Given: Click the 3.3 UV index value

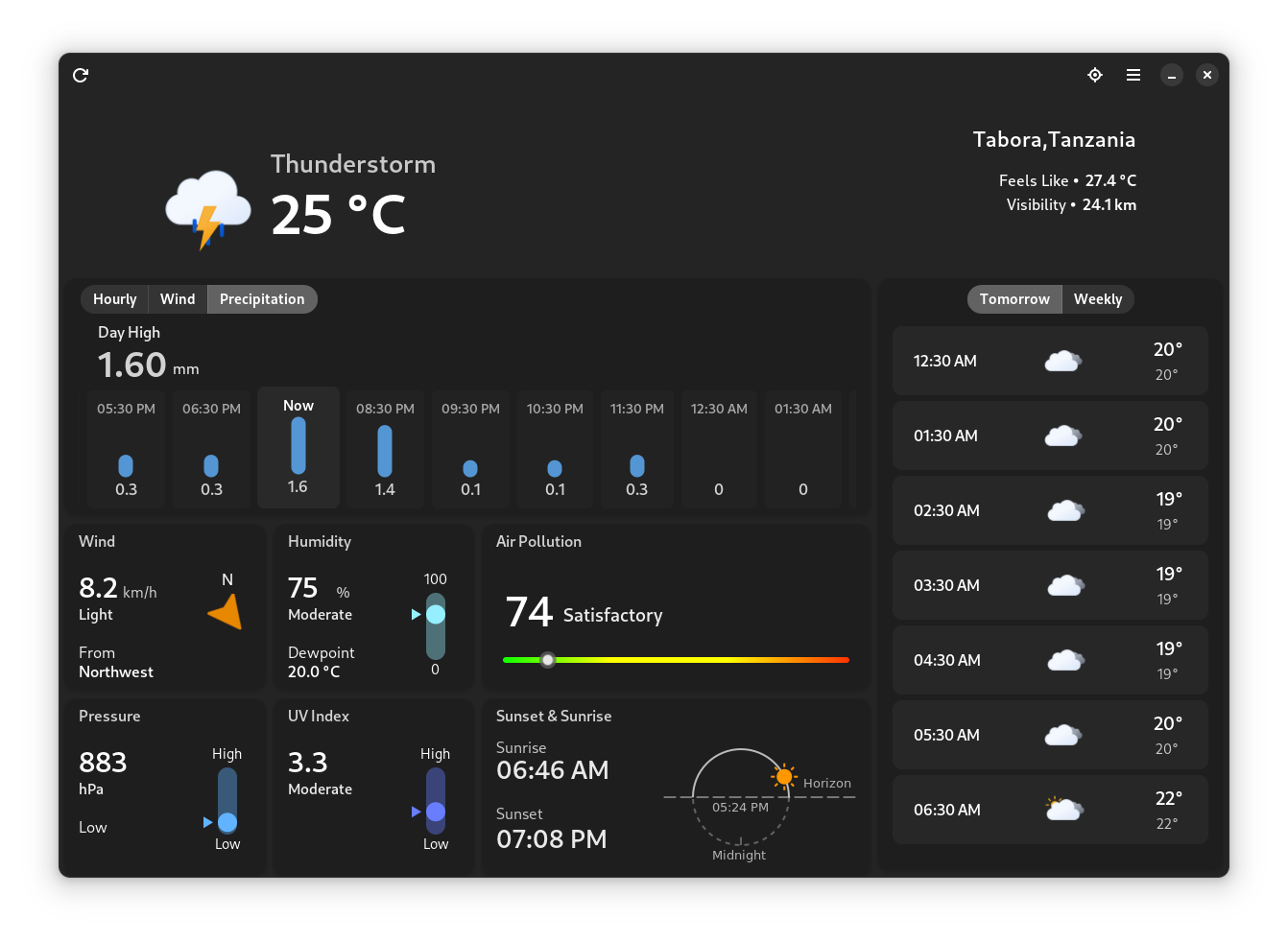Looking at the screenshot, I should pyautogui.click(x=308, y=763).
